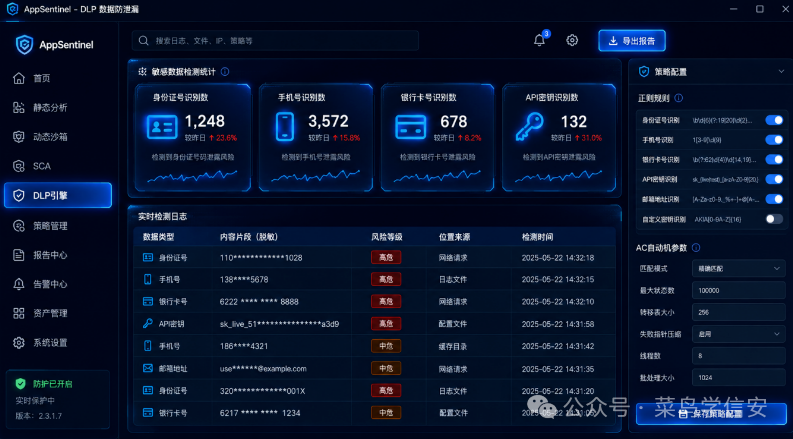
Task: Click info icon beside 正则规则
Action: [679, 98]
